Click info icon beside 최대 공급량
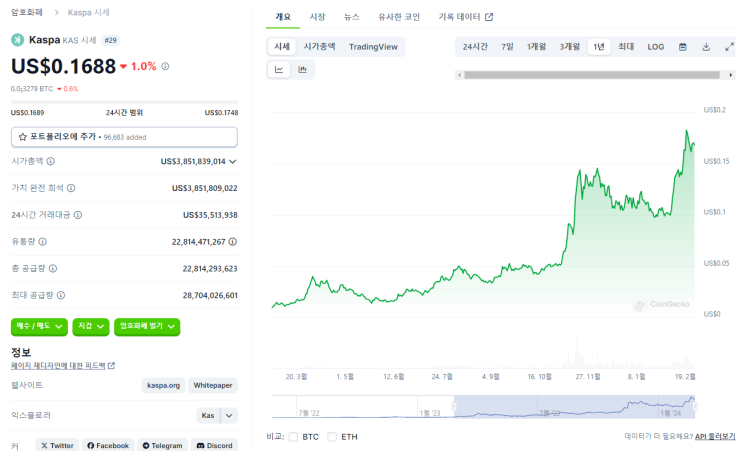The width and height of the screenshot is (743, 451). [x=61, y=295]
